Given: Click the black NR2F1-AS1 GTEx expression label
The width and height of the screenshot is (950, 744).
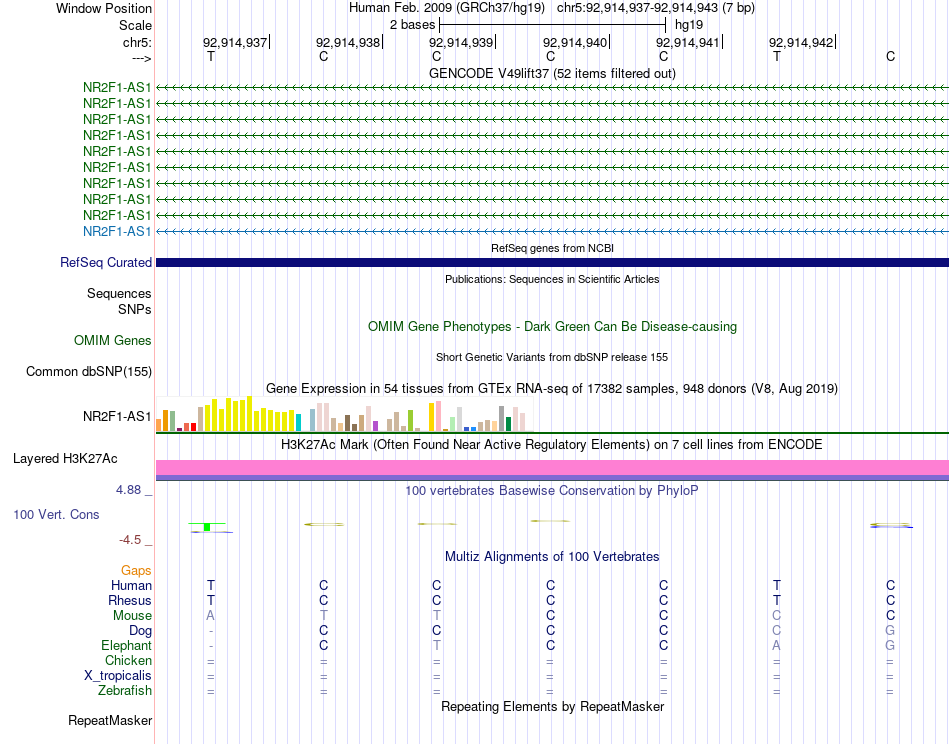Looking at the screenshot, I should tap(117, 416).
